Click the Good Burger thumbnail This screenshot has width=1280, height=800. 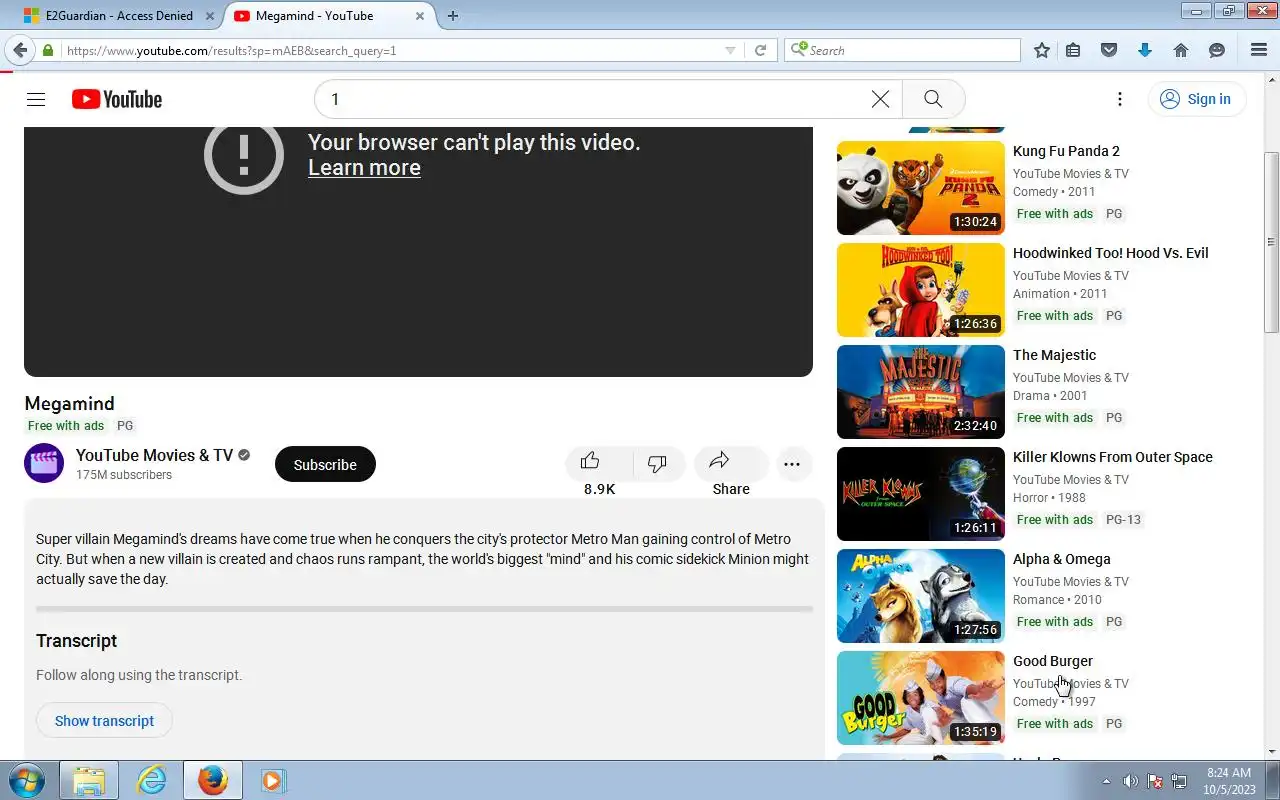point(921,698)
